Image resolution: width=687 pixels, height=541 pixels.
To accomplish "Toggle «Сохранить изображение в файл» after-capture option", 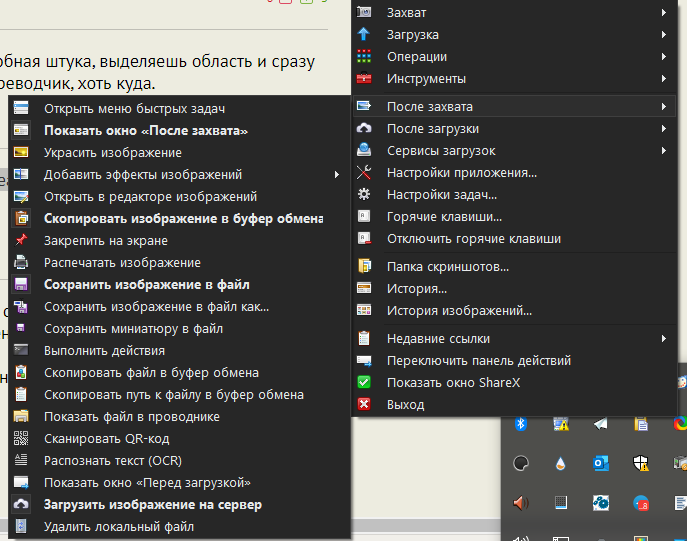I will tap(146, 285).
